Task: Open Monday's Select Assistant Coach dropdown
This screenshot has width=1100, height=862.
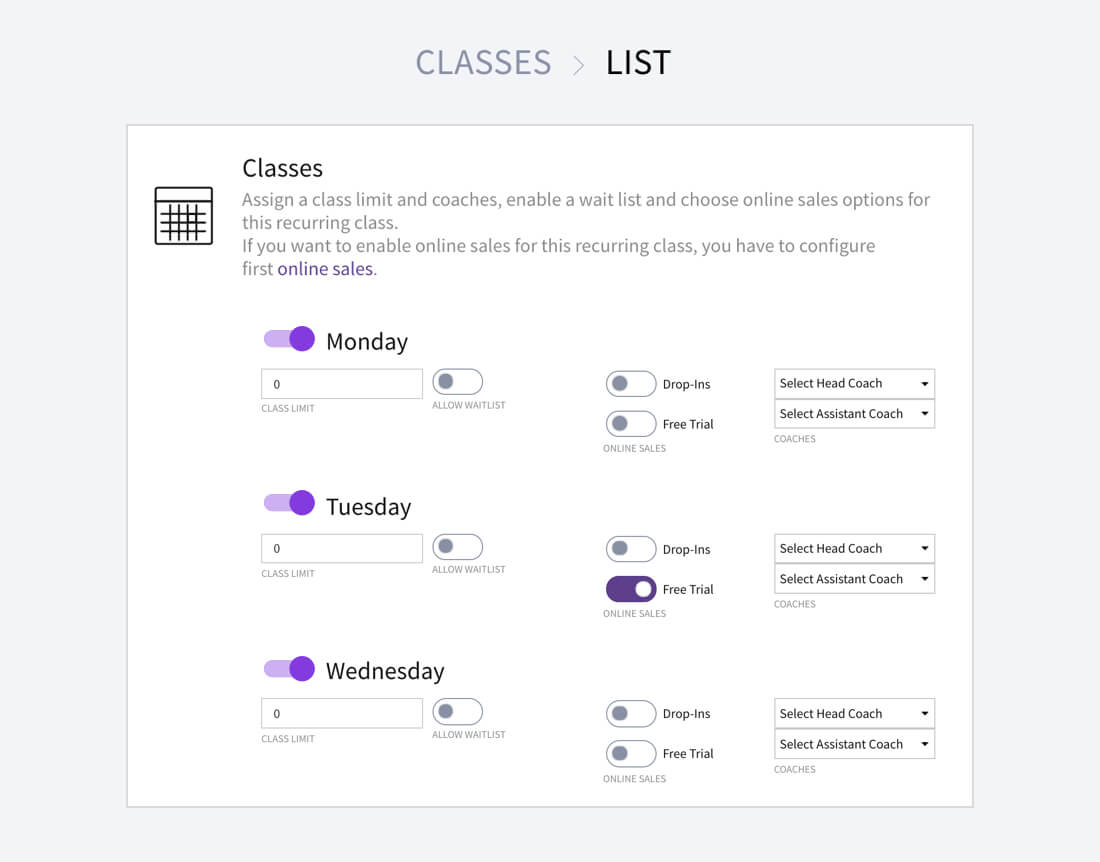Action: [x=854, y=414]
